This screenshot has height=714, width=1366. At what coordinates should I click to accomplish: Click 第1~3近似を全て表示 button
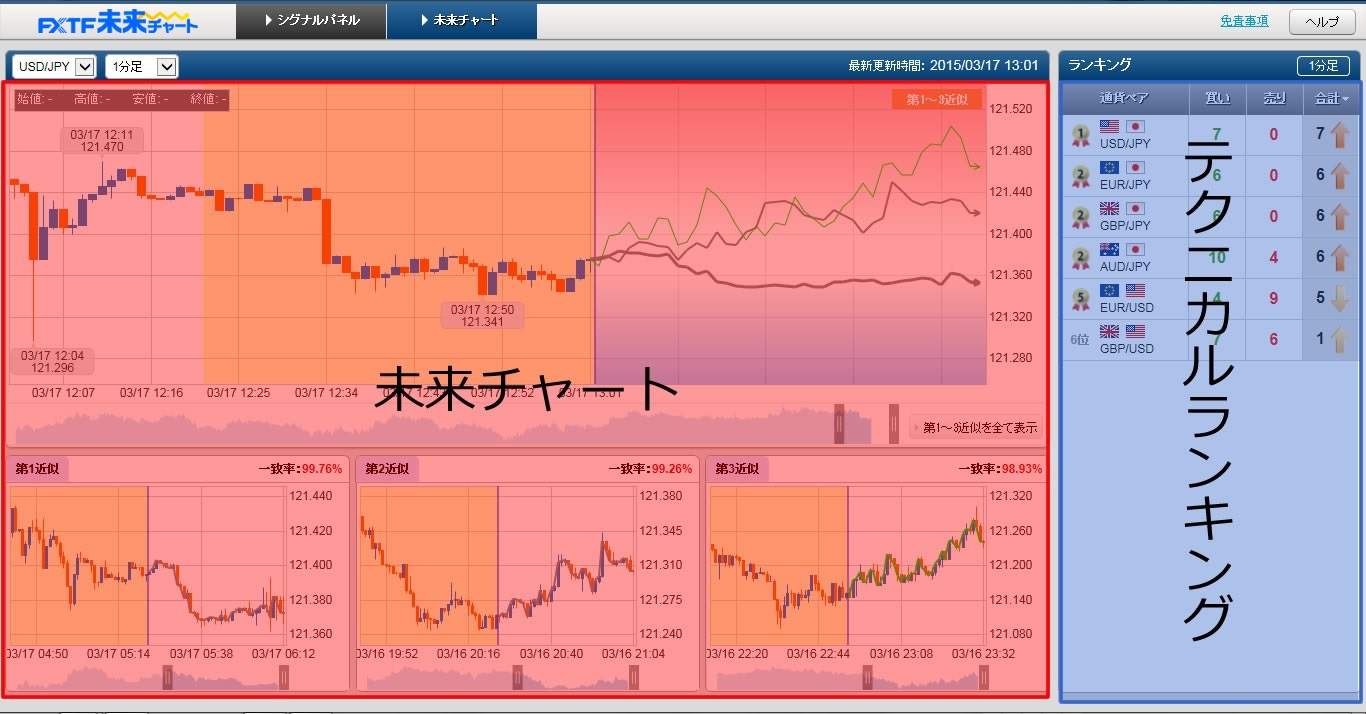coord(975,428)
